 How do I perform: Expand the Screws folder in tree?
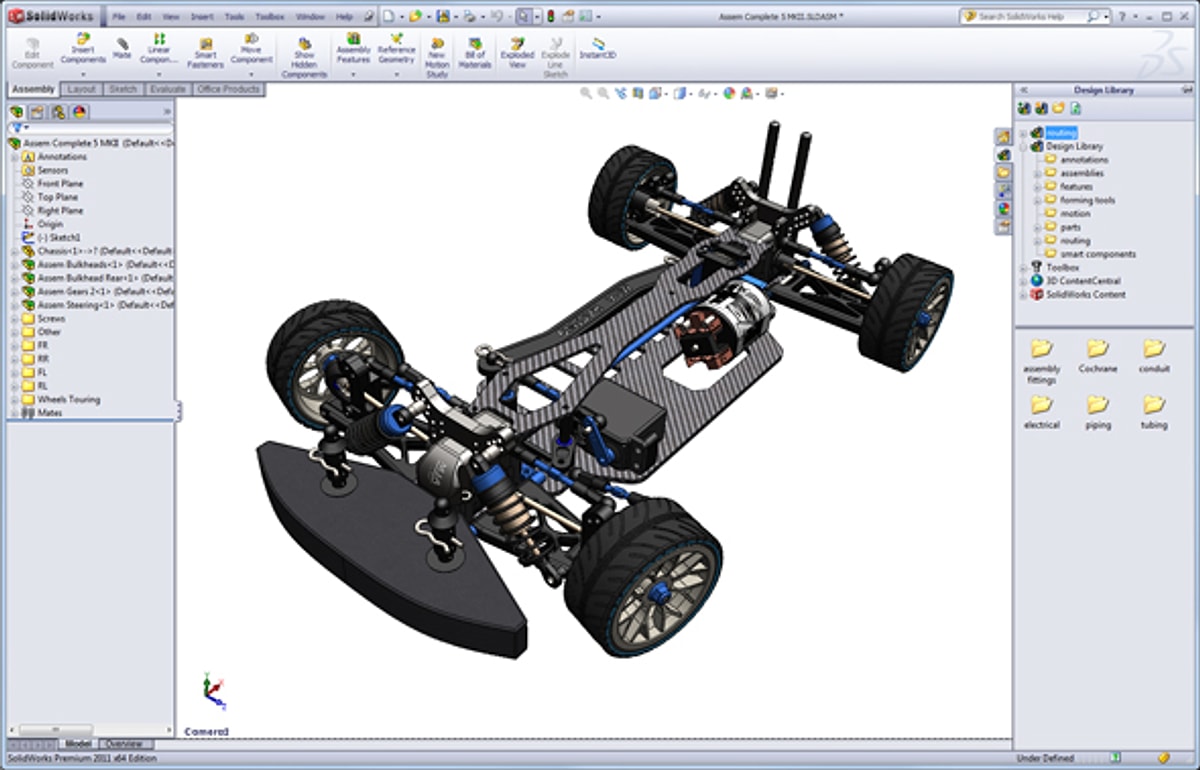[x=14, y=318]
